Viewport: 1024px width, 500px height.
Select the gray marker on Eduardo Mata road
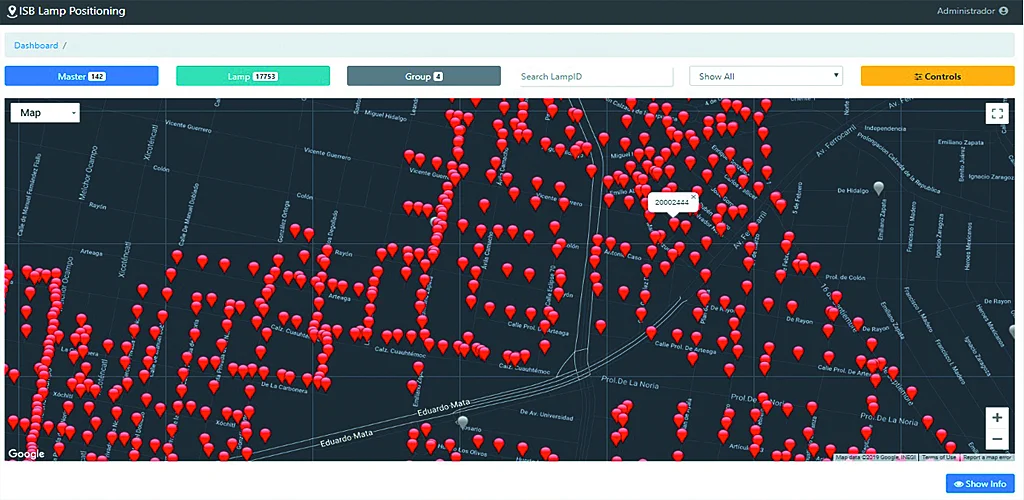pyautogui.click(x=461, y=423)
